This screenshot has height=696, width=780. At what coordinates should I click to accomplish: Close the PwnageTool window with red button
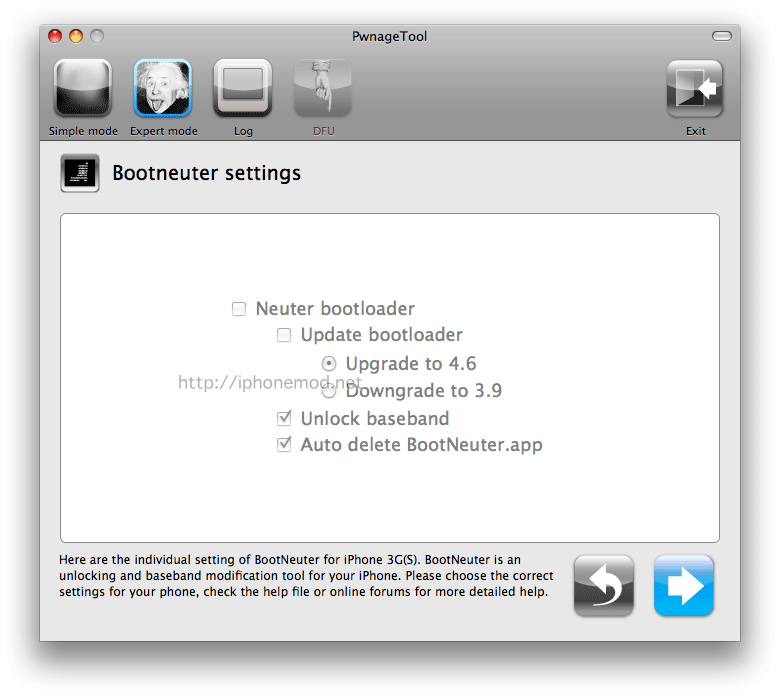(55, 36)
